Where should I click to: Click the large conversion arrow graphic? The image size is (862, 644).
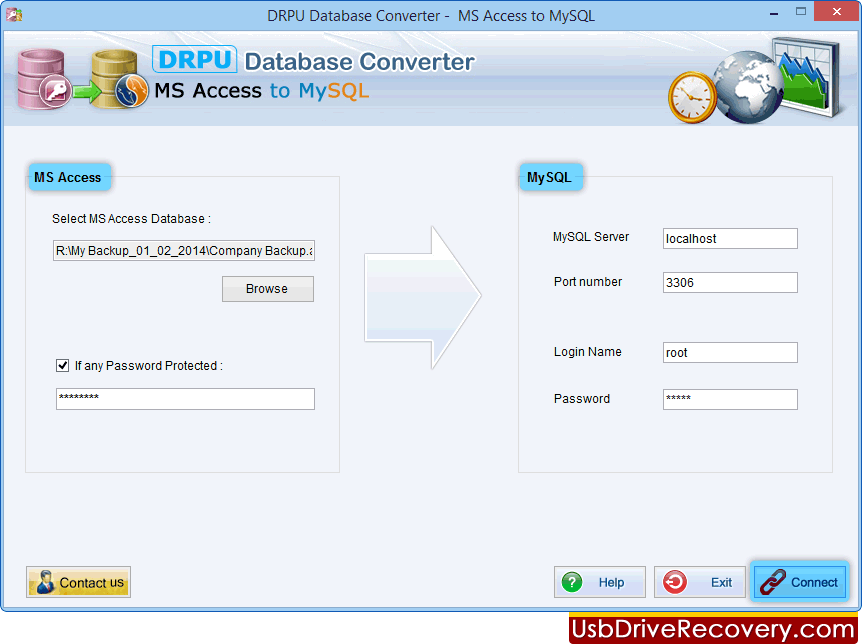point(422,297)
